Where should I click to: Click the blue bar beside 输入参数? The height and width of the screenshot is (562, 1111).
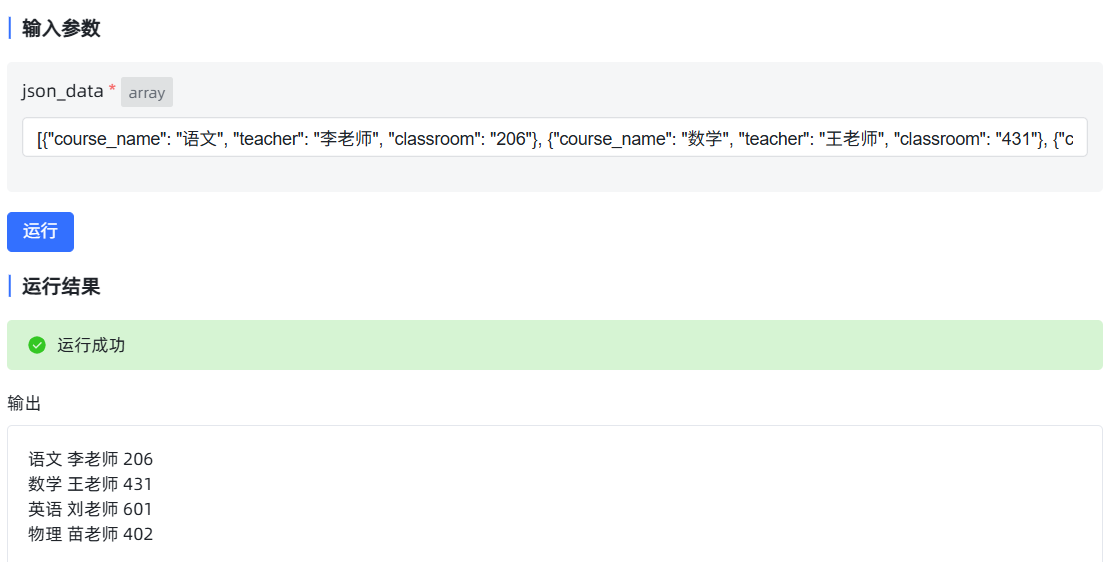point(10,28)
